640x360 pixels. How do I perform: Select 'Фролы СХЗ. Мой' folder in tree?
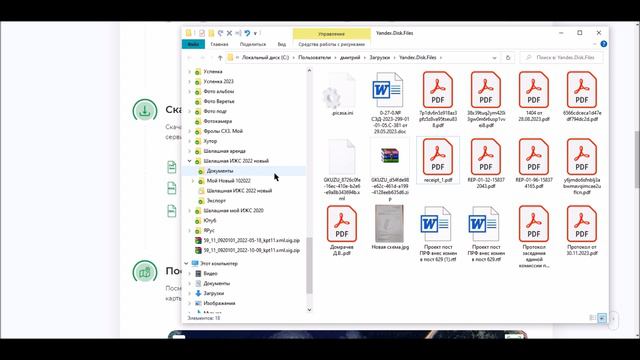tap(223, 131)
